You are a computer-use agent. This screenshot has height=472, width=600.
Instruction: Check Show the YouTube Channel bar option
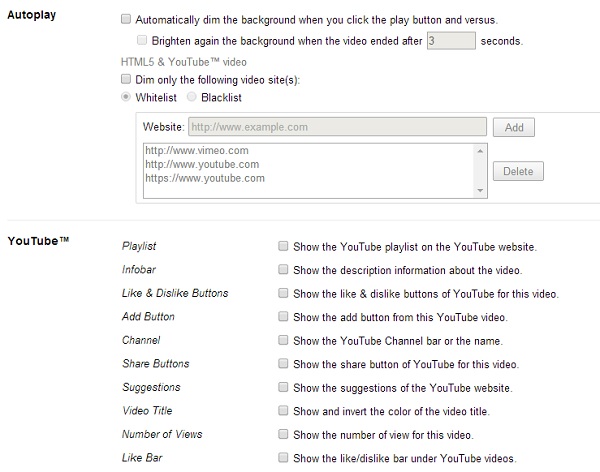tap(283, 340)
